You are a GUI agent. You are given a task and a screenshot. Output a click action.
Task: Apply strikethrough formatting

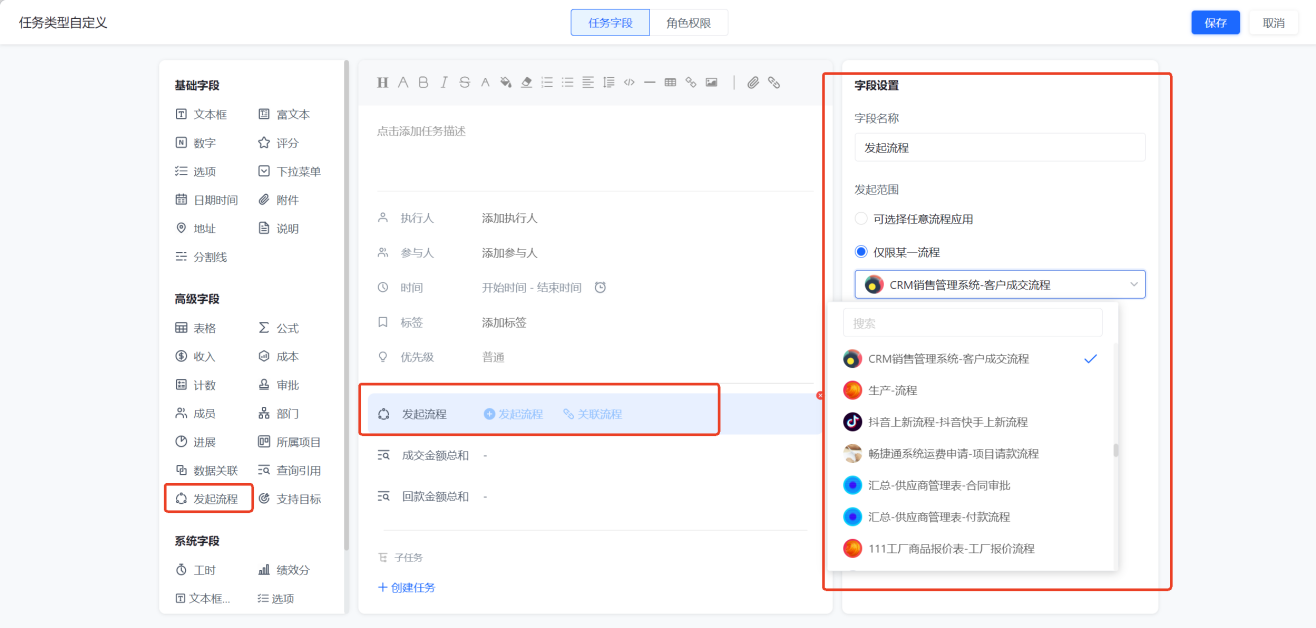coord(464,83)
